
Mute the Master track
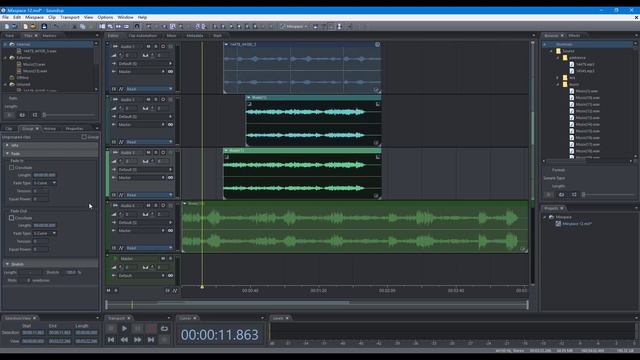[163, 259]
